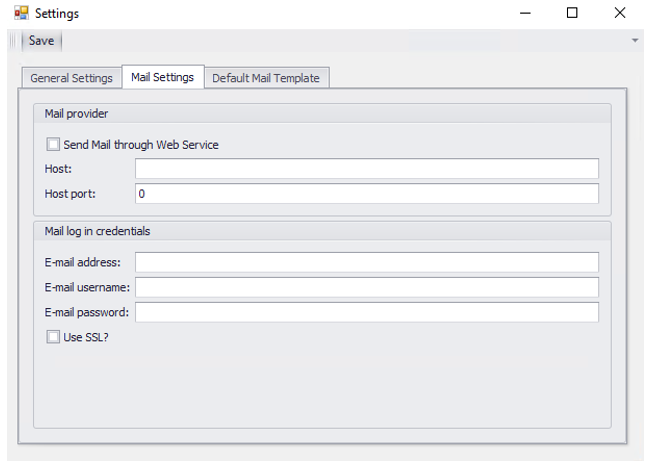Click the Mail log in credentials header

tap(97, 231)
